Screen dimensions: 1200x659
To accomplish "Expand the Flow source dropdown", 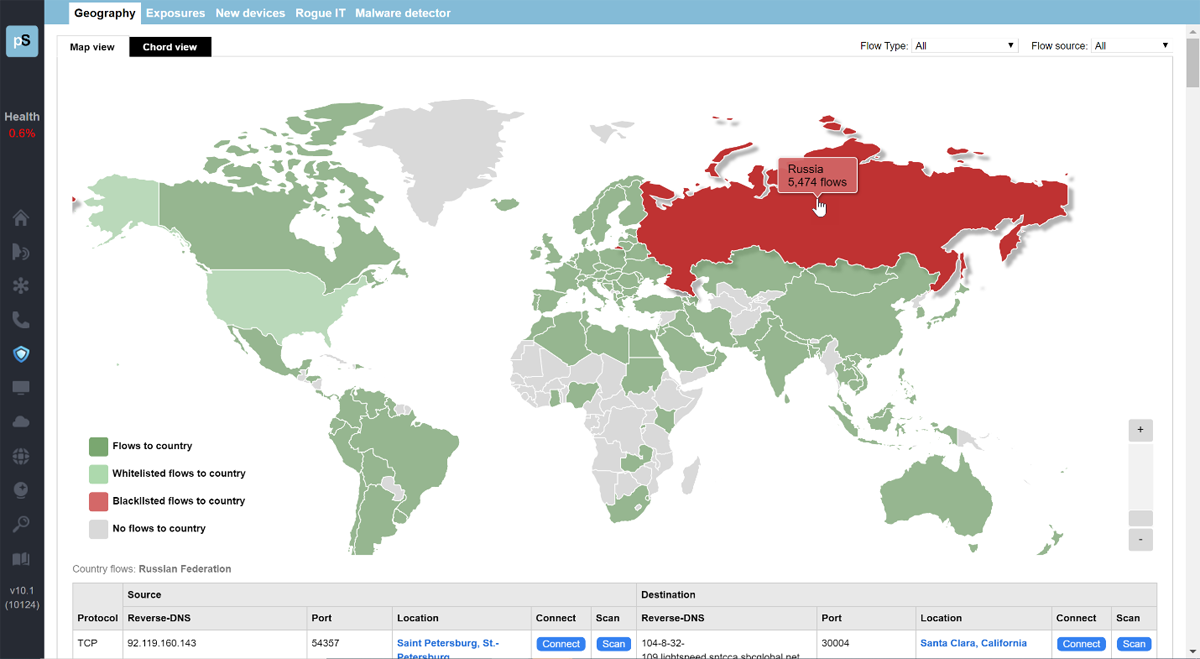I will click(1131, 46).
